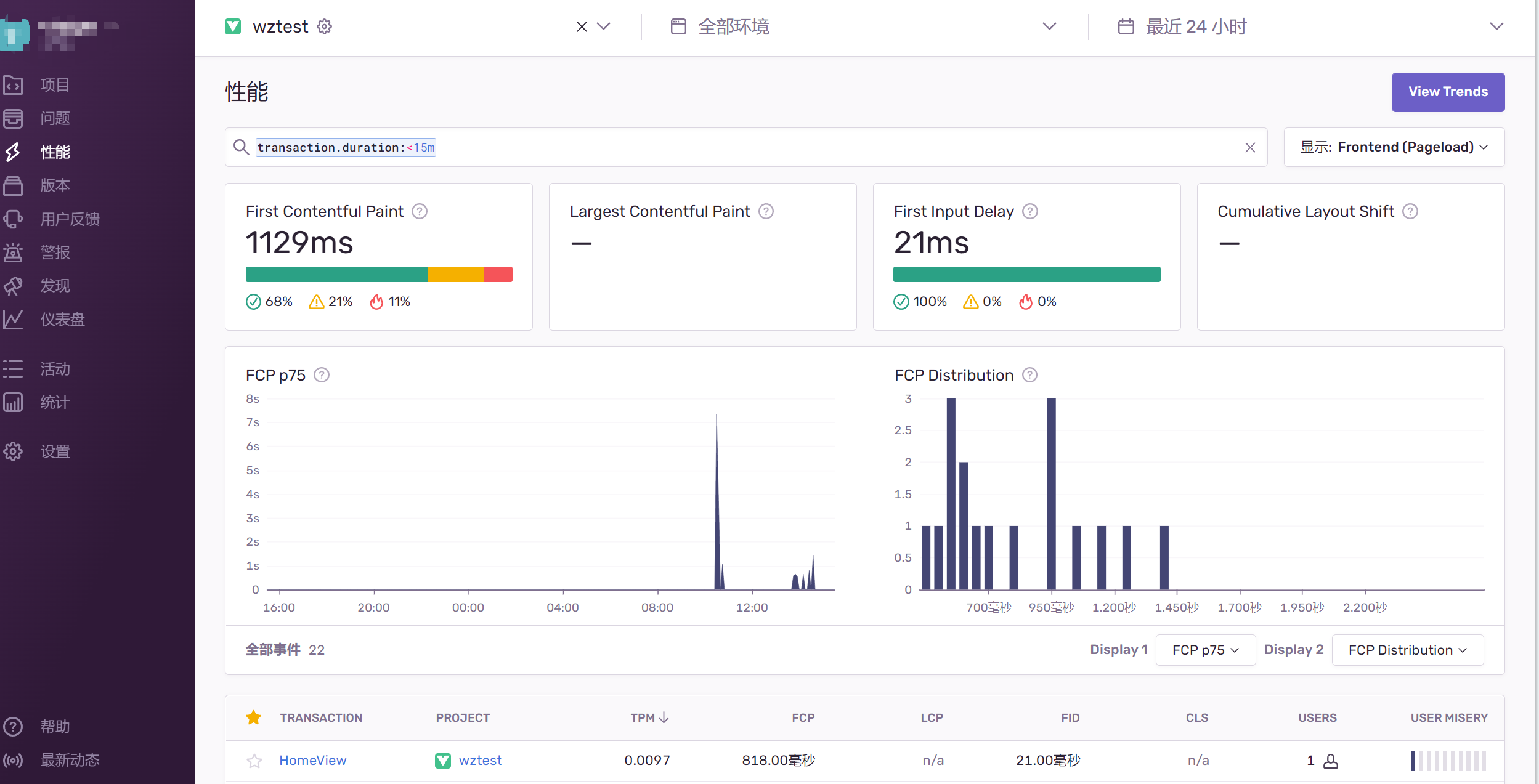The height and width of the screenshot is (784, 1539).
Task: Open the 问题 (Issues) sidebar icon
Action: pyautogui.click(x=13, y=118)
